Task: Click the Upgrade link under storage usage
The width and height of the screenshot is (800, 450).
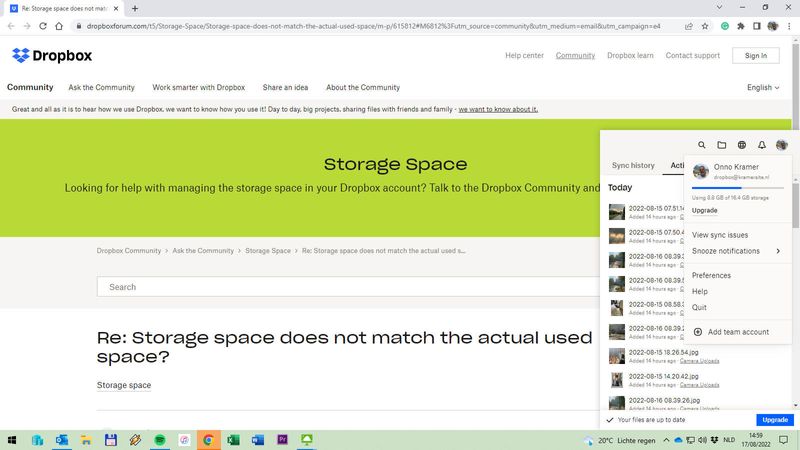Action: click(704, 210)
